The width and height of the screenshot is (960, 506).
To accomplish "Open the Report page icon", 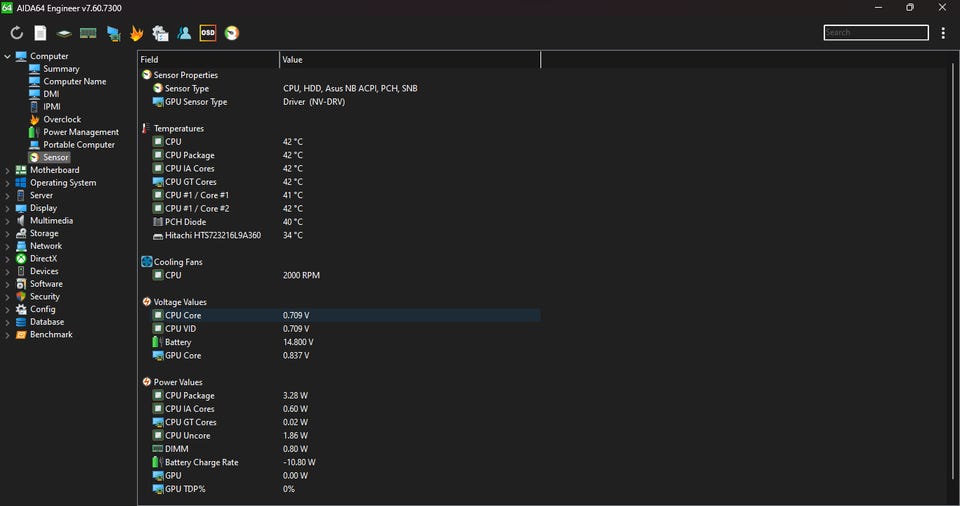I will coord(40,33).
